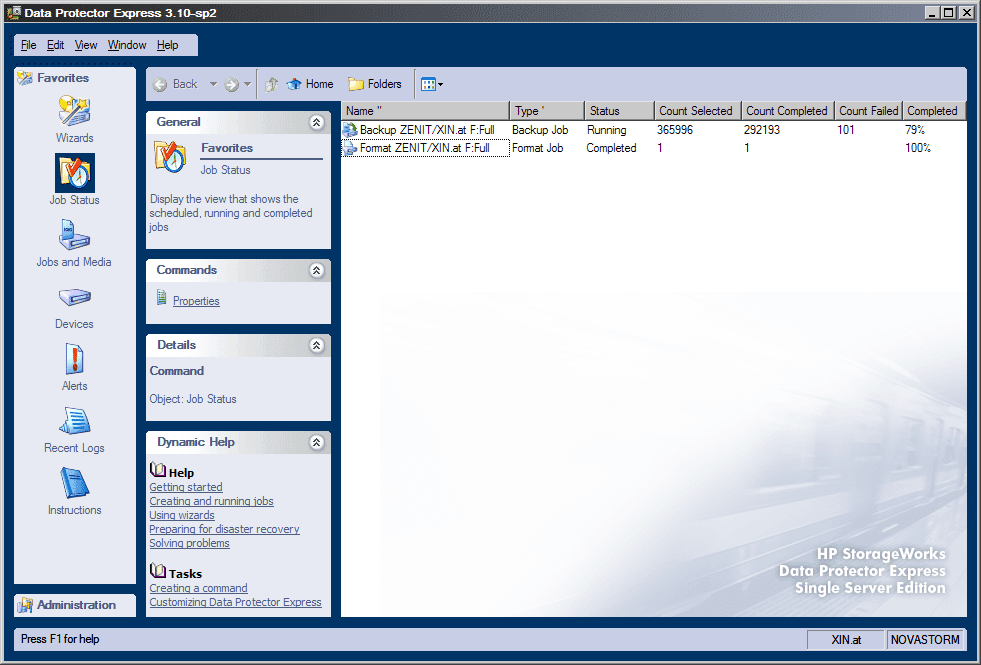Sort by the Status column header
The width and height of the screenshot is (981, 665).
619,111
